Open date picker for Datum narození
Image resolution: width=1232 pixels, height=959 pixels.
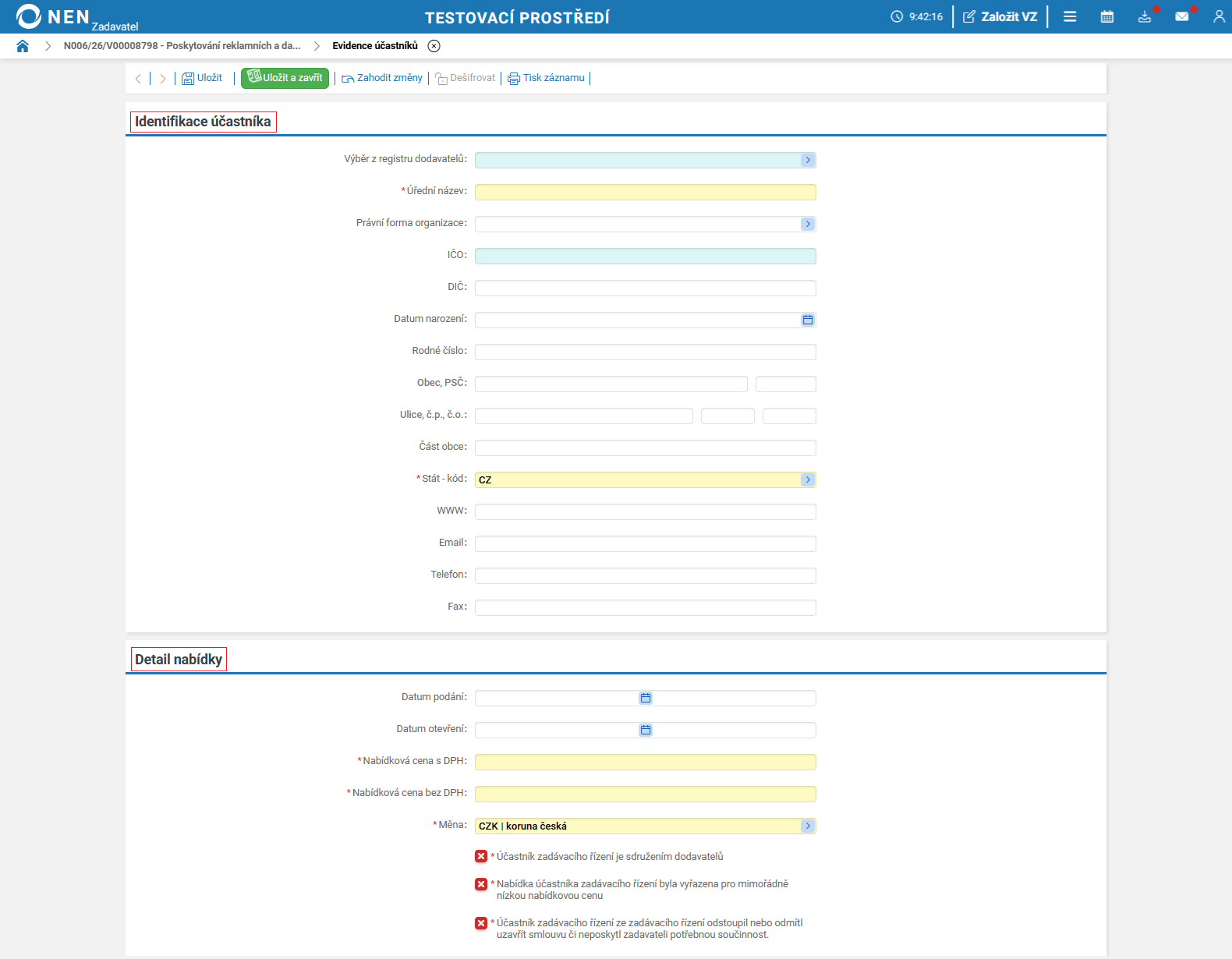[808, 320]
